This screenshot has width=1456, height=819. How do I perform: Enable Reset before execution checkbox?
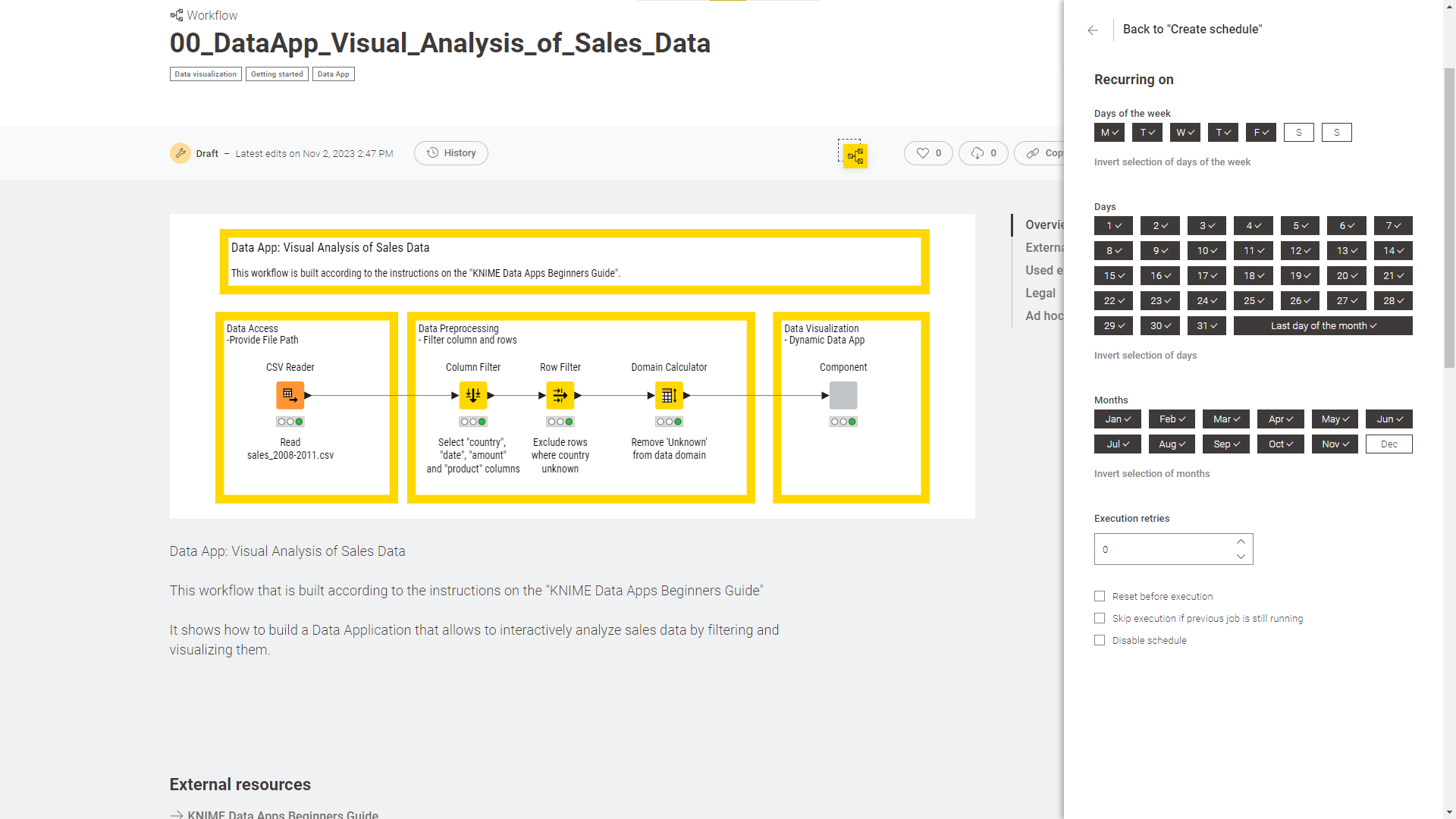[x=1099, y=596]
